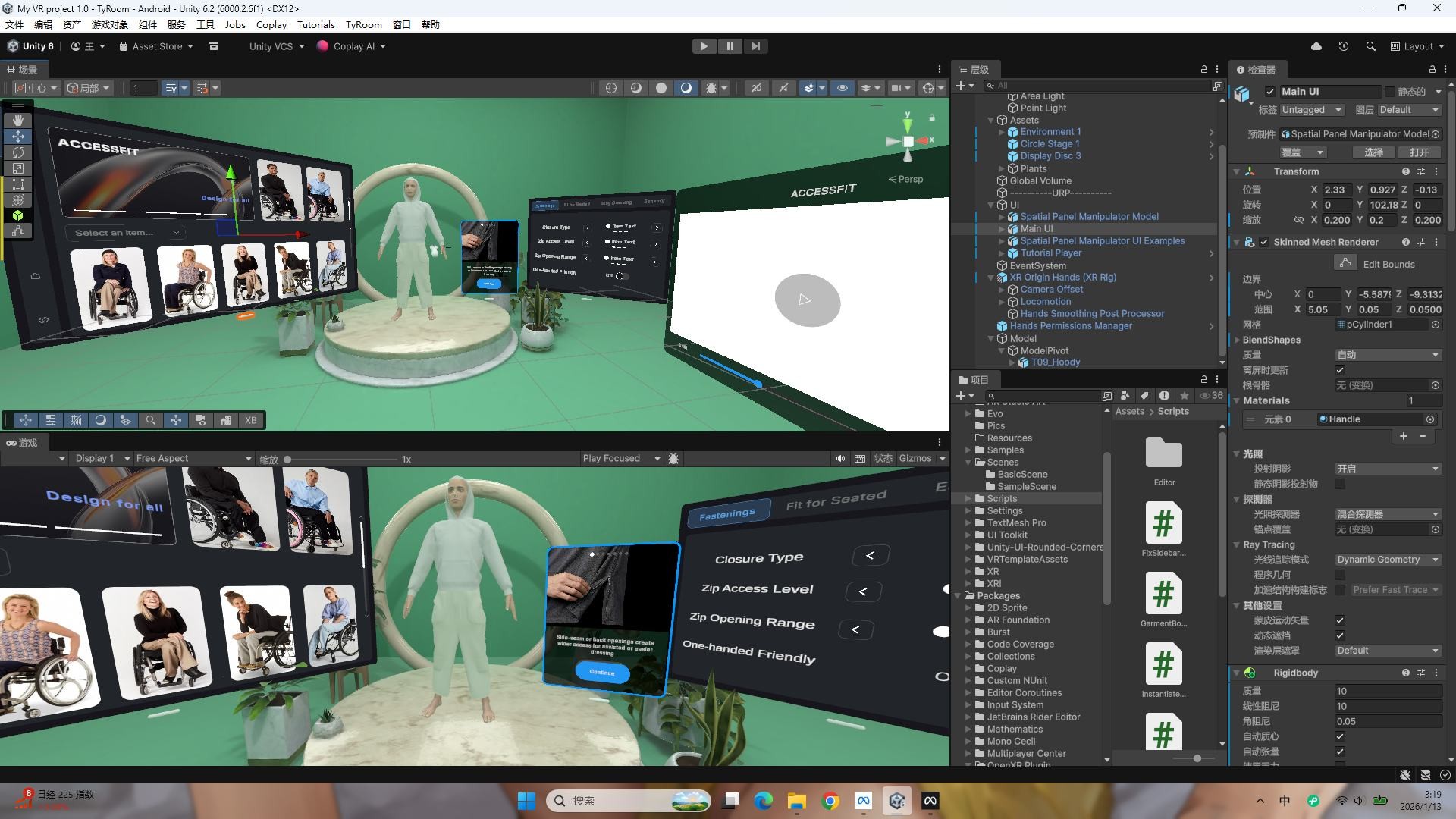Expand the Tutorial Player hierarchy item
Screen dimensions: 1456x819
tap(1001, 253)
